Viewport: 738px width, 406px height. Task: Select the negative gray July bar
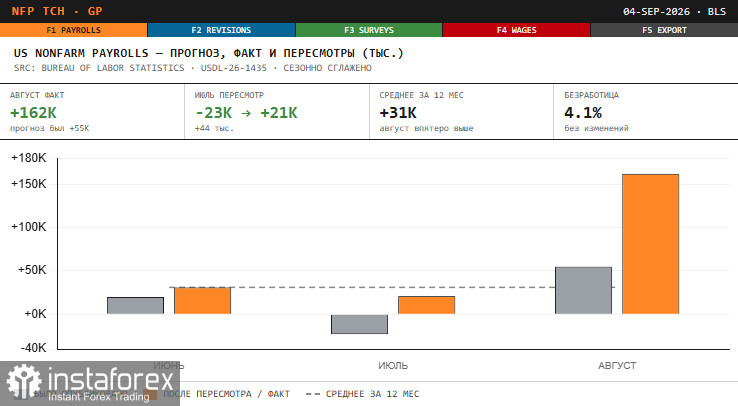click(x=359, y=324)
